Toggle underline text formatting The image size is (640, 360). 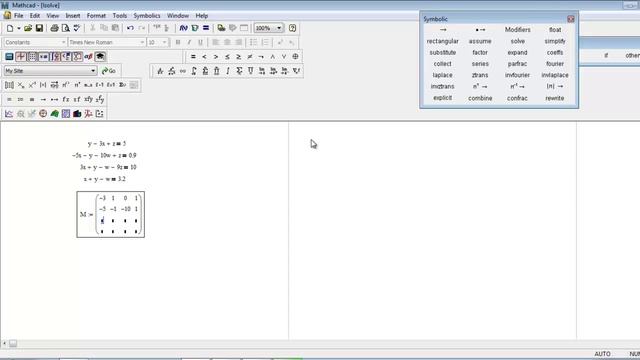(x=200, y=42)
